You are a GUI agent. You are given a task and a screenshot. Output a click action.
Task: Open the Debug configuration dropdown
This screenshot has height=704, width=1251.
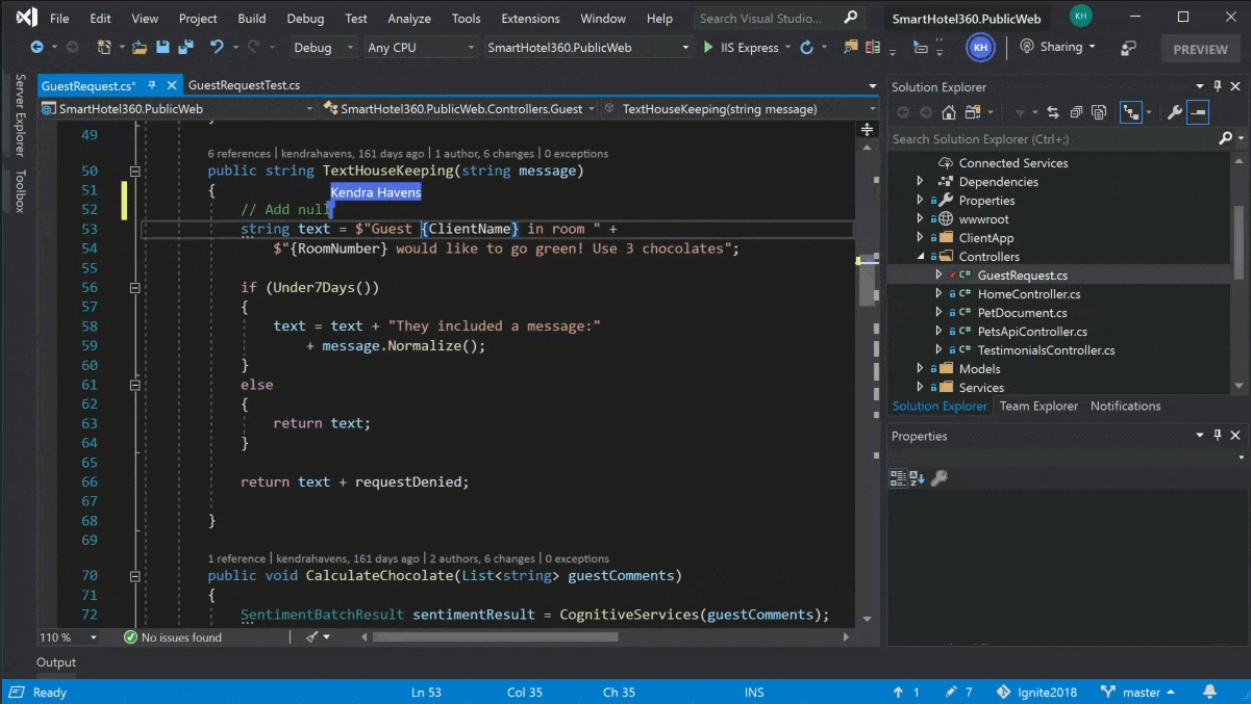[x=322, y=47]
